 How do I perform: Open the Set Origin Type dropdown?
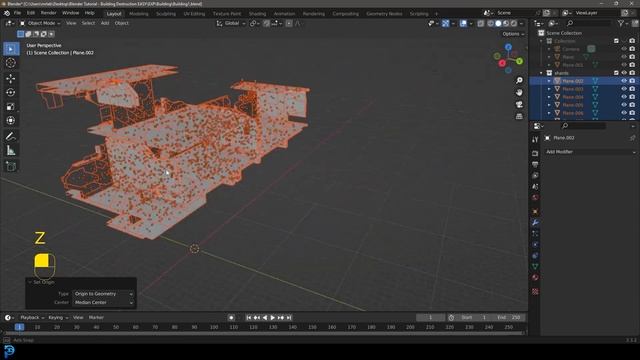tap(104, 294)
